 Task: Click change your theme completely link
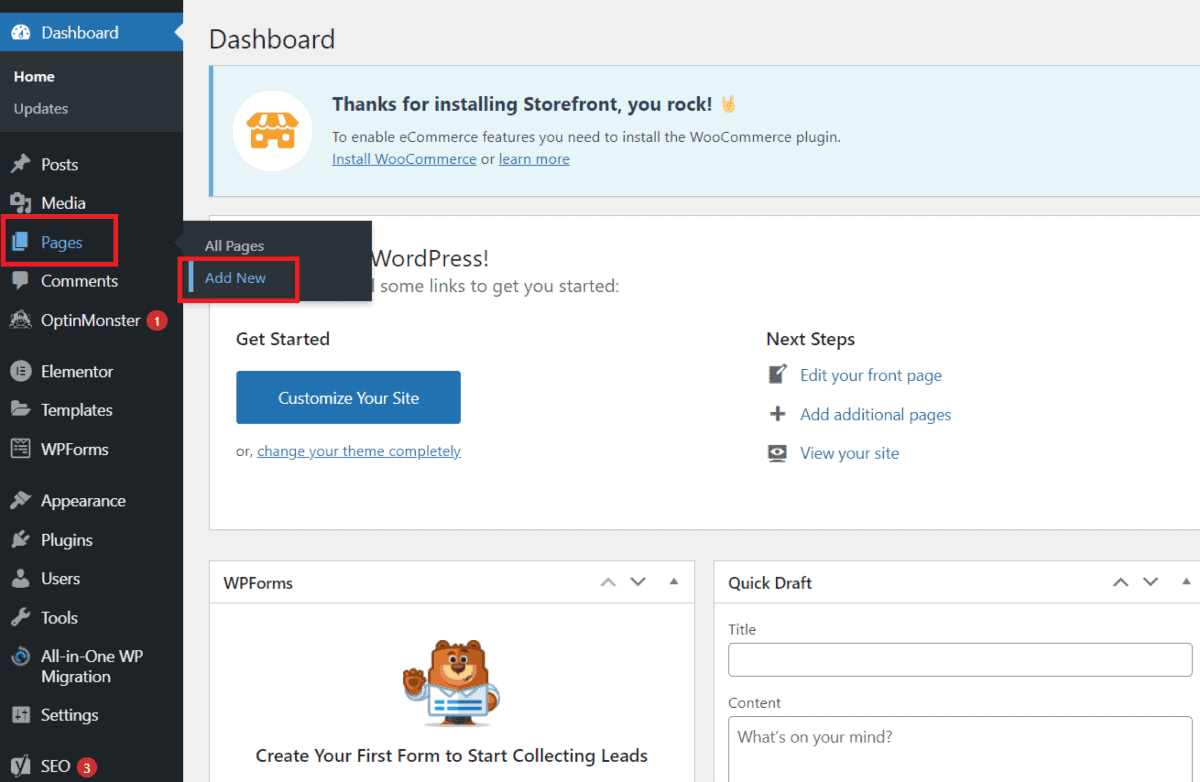[359, 451]
